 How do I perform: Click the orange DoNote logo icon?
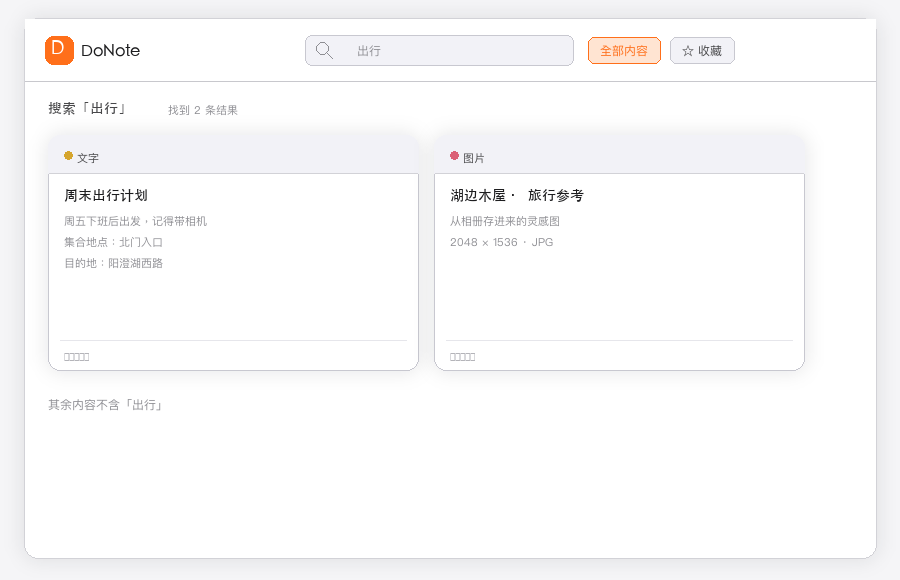pyautogui.click(x=59, y=50)
